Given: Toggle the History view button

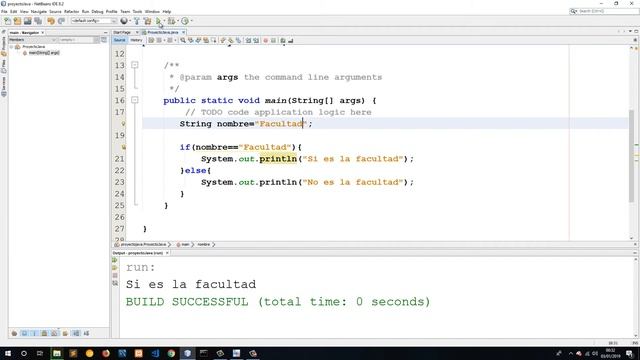Looking at the screenshot, I should pos(136,40).
